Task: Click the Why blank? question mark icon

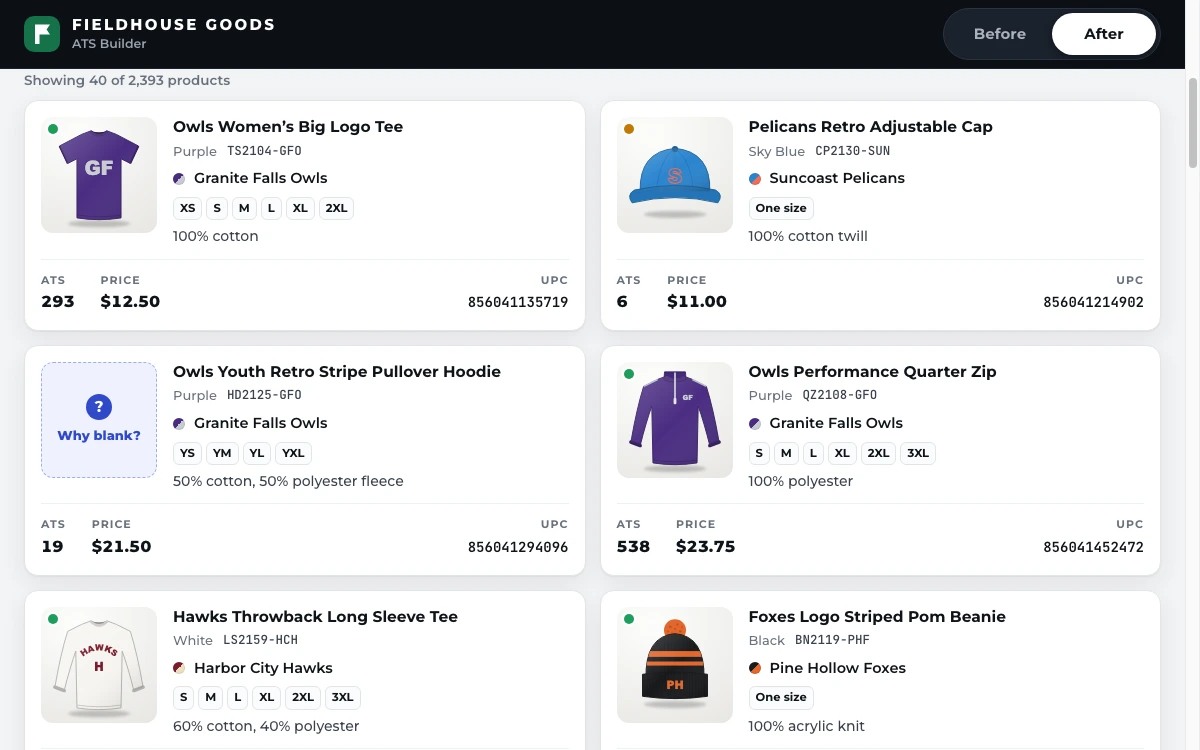Action: 99,407
